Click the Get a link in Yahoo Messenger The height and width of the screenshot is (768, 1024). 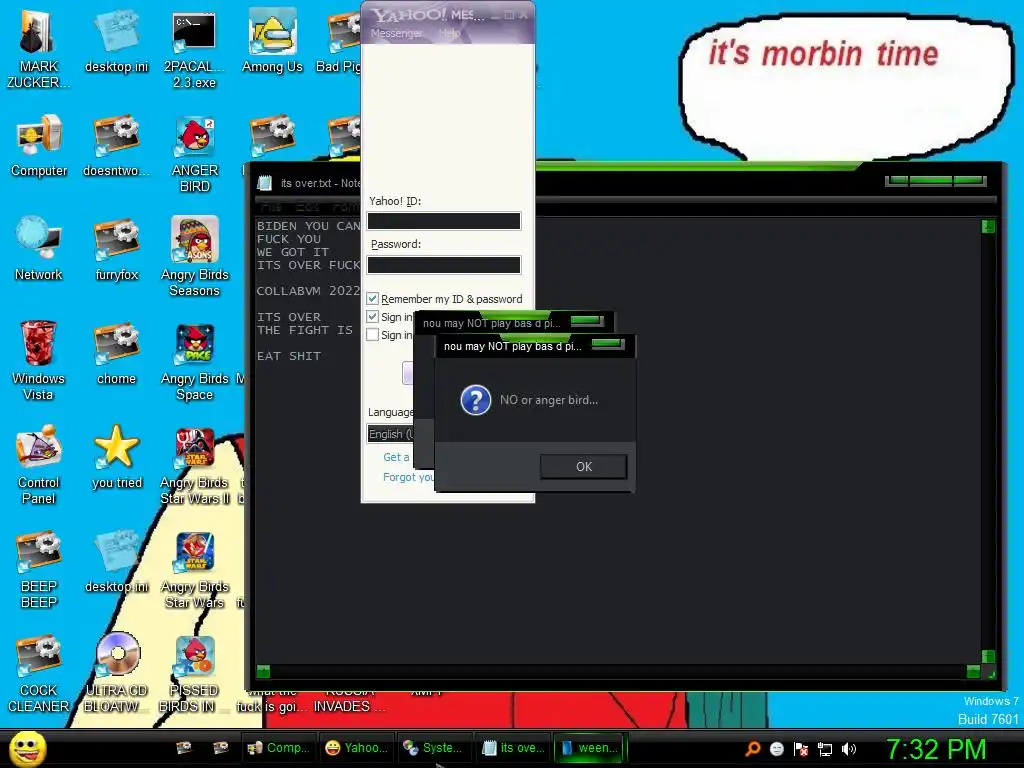coord(396,457)
